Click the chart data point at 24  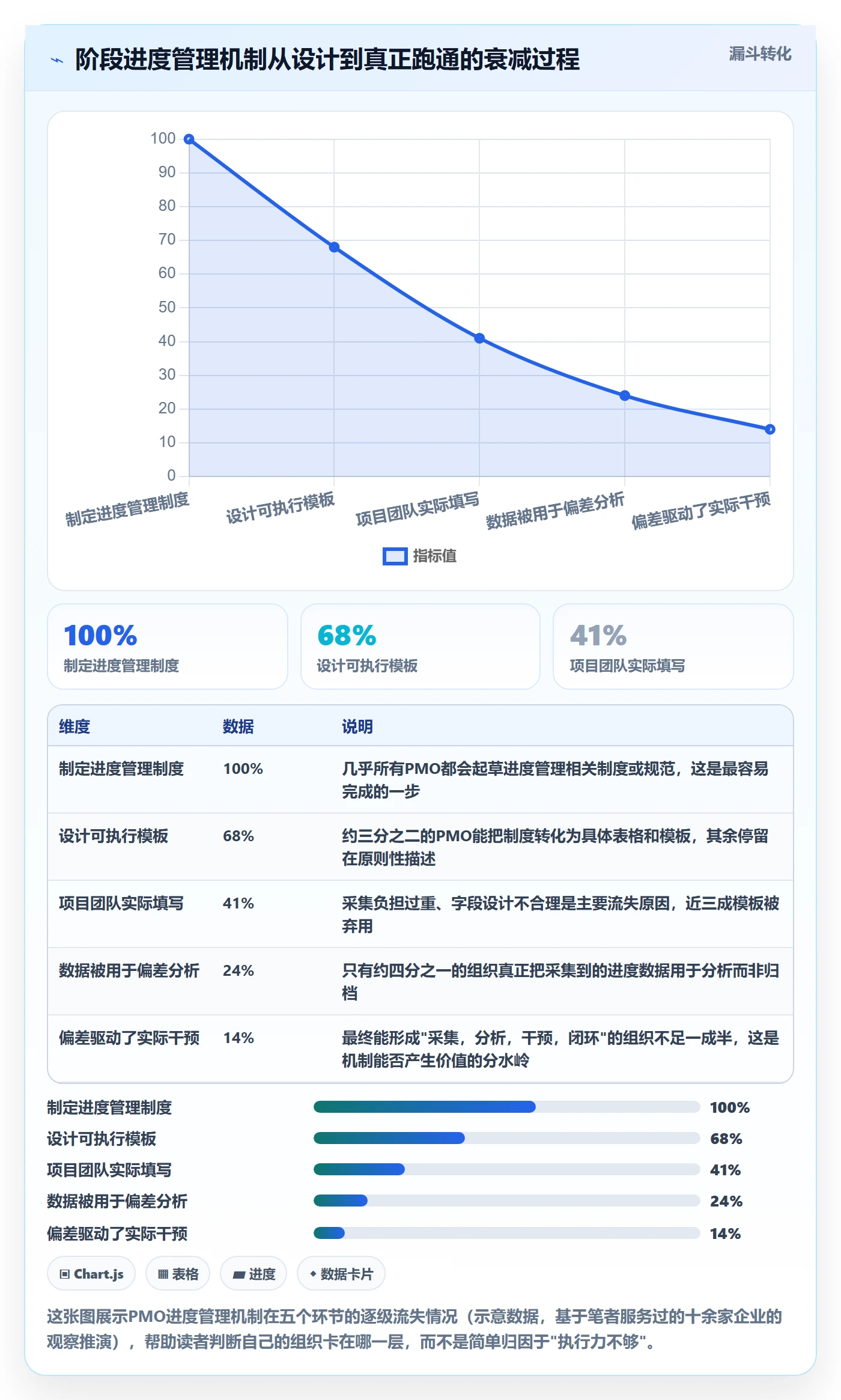point(625,395)
